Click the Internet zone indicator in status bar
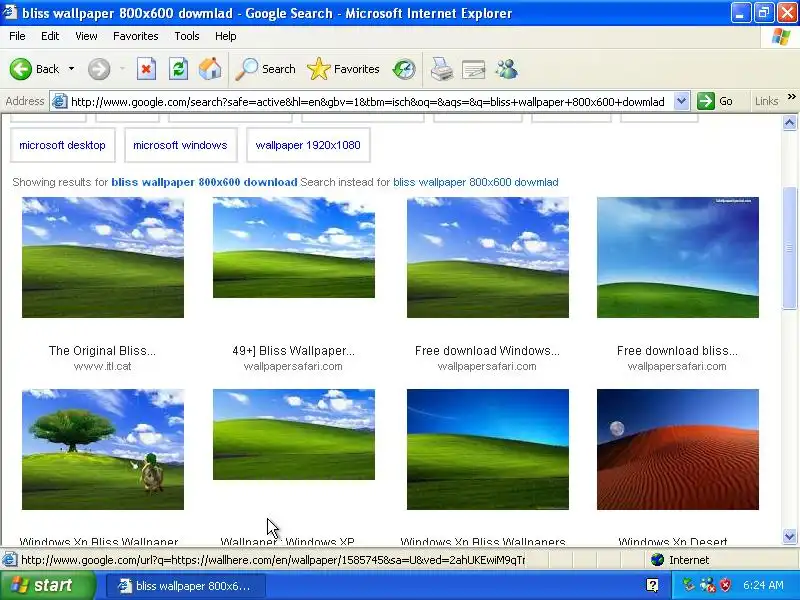 click(680, 560)
